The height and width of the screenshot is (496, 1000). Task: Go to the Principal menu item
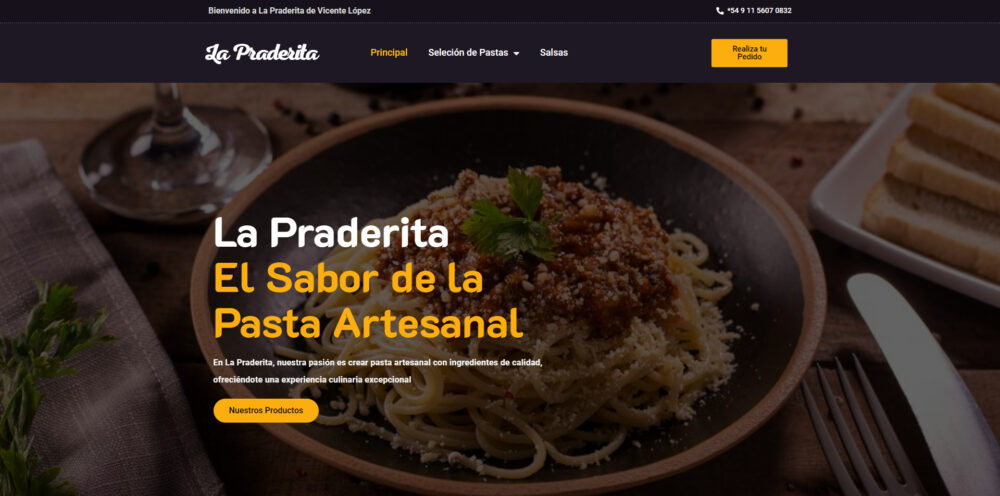pos(389,53)
